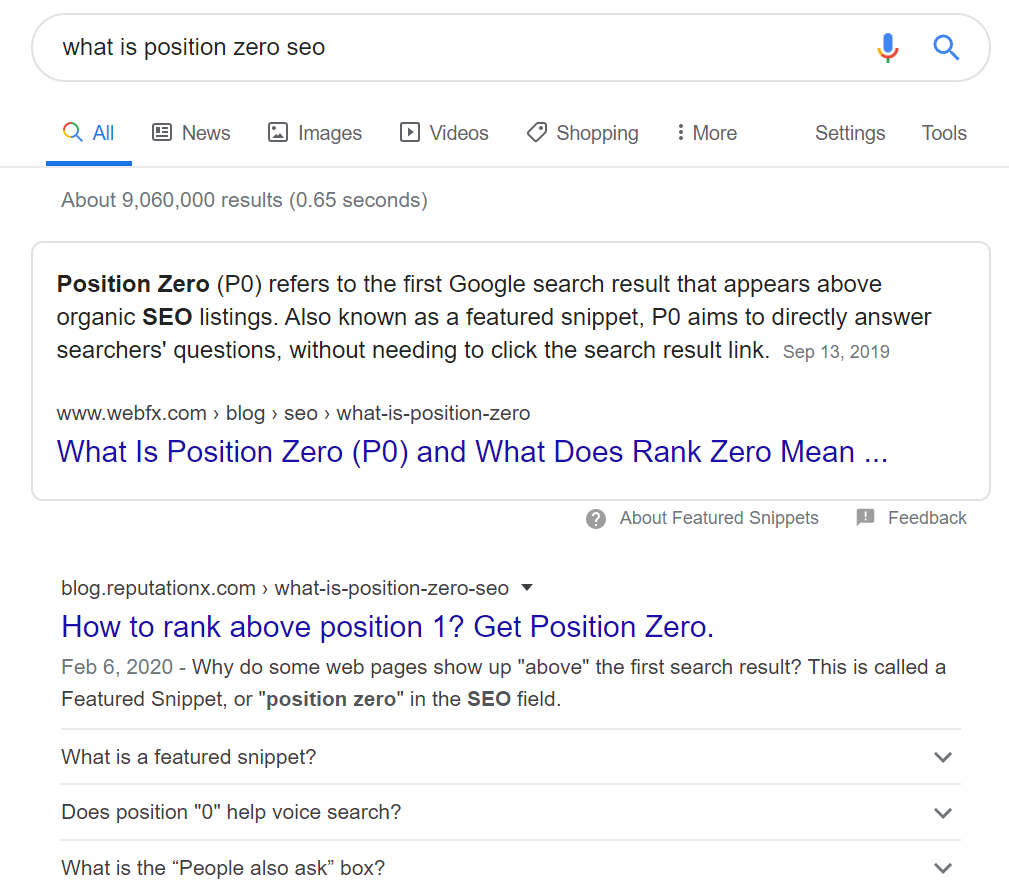Click the Videos tab play icon
This screenshot has height=890, width=1009.
click(x=410, y=133)
